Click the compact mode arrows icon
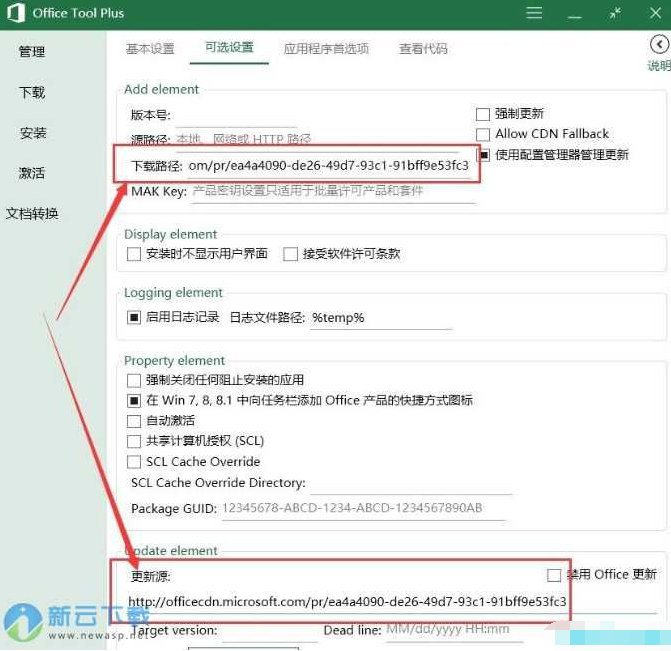The height and width of the screenshot is (651, 671). (x=615, y=14)
